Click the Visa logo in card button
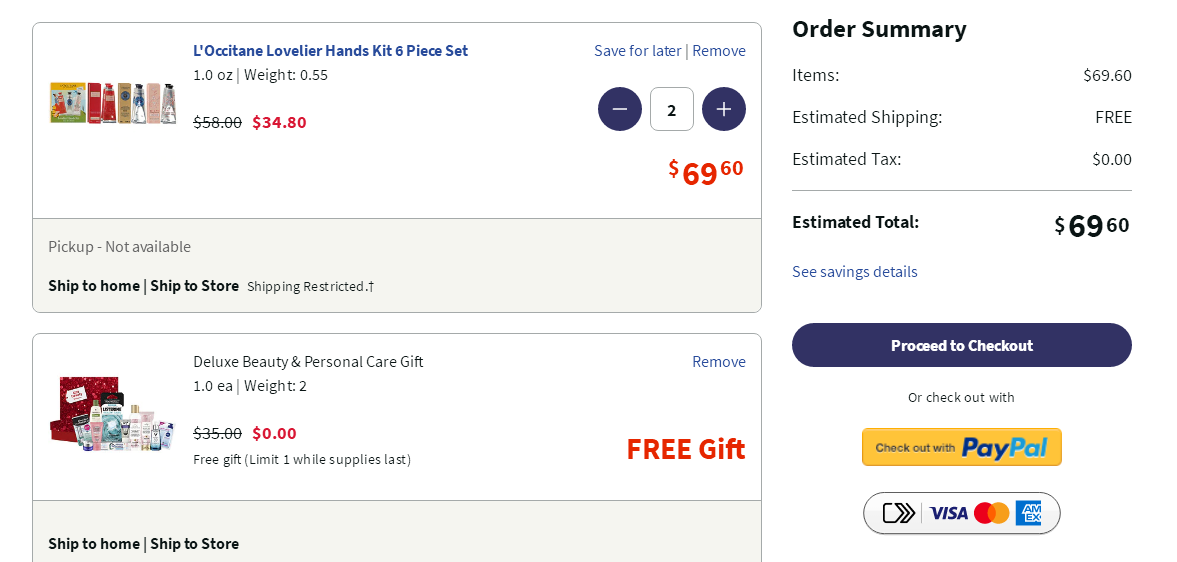This screenshot has width=1177, height=562. coord(949,513)
